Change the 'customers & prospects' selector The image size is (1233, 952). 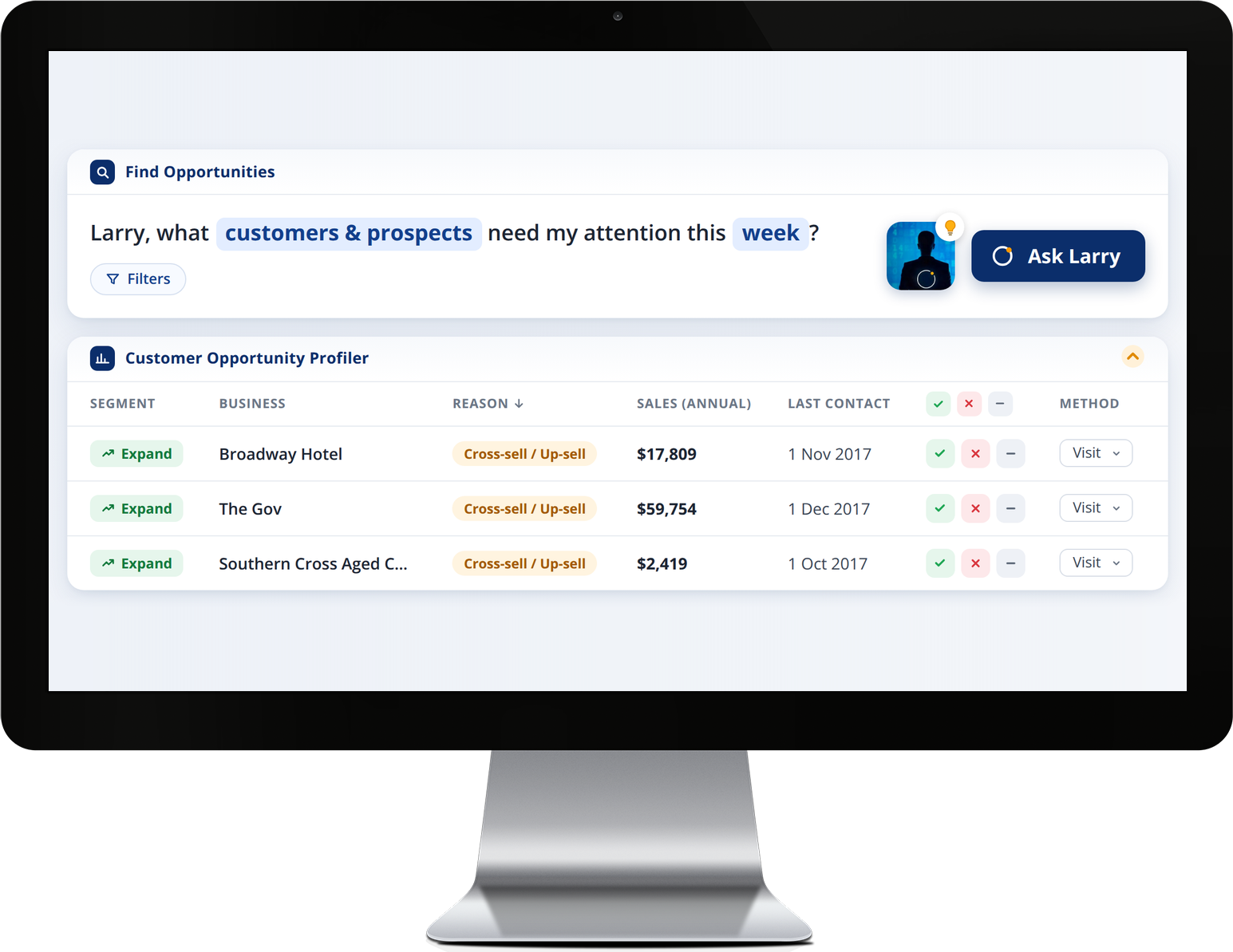pyautogui.click(x=349, y=234)
